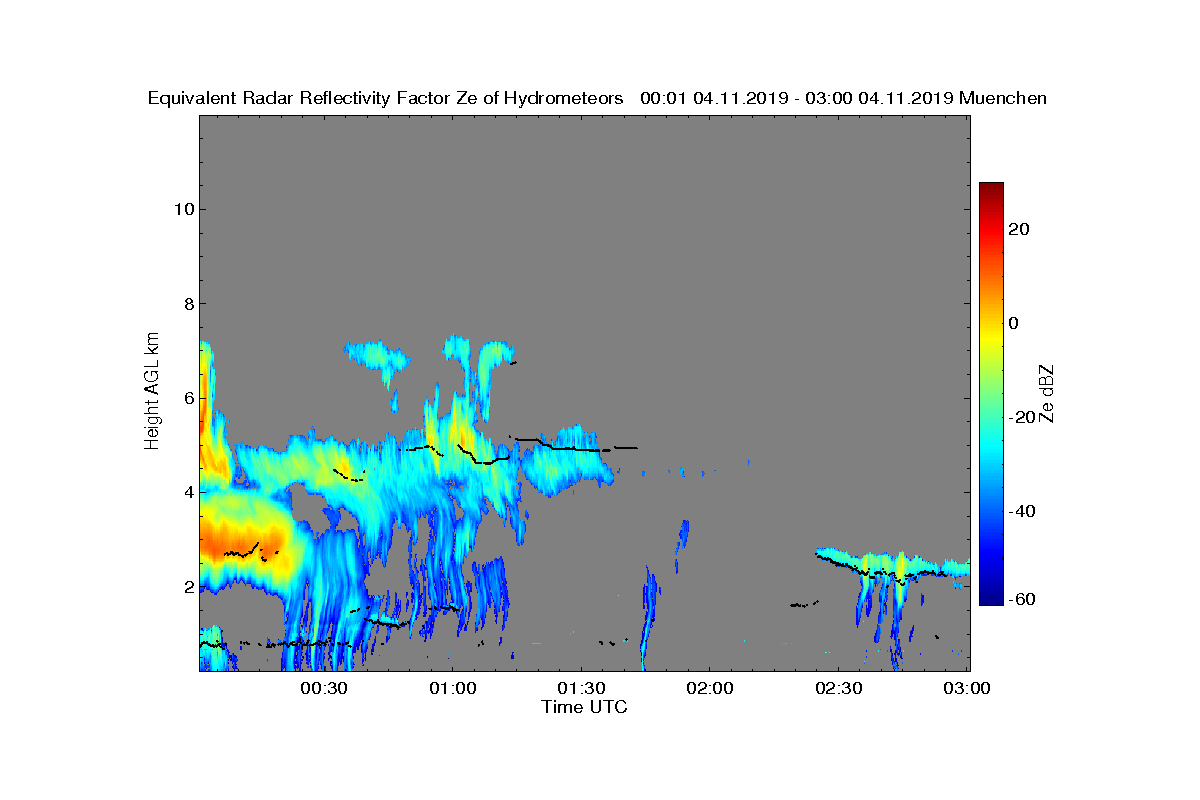Click the height tick label 6

[x=187, y=398]
